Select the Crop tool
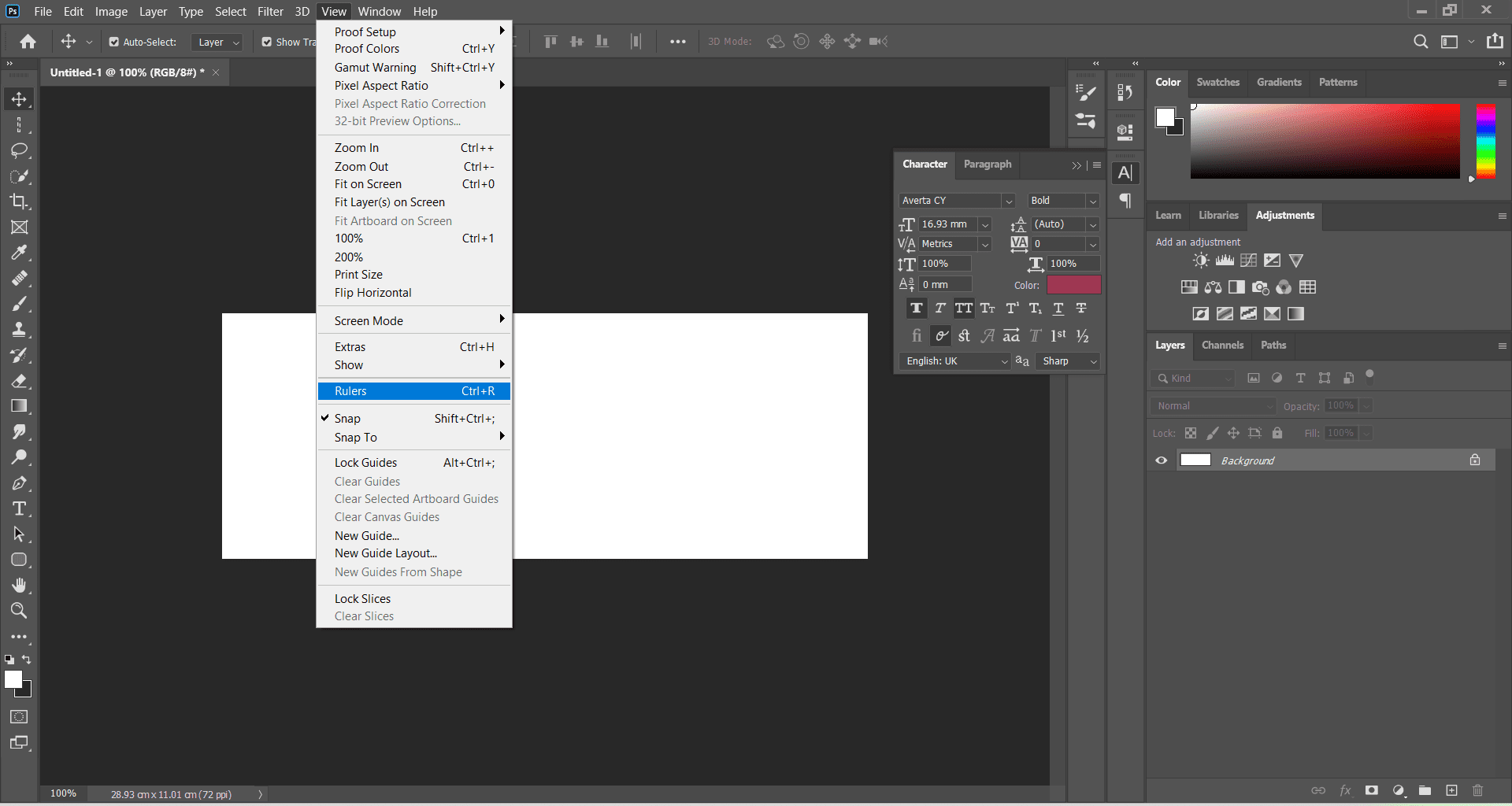The width and height of the screenshot is (1512, 806). pos(20,201)
